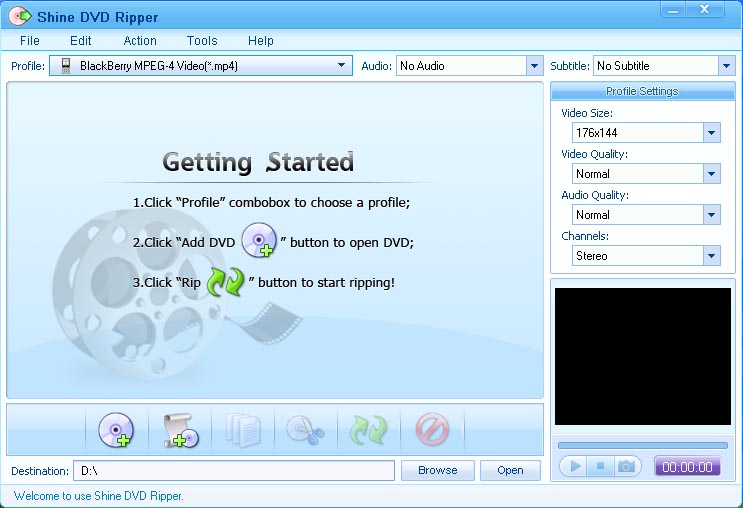
Task: Click the Open destination folder button
Action: pyautogui.click(x=510, y=470)
